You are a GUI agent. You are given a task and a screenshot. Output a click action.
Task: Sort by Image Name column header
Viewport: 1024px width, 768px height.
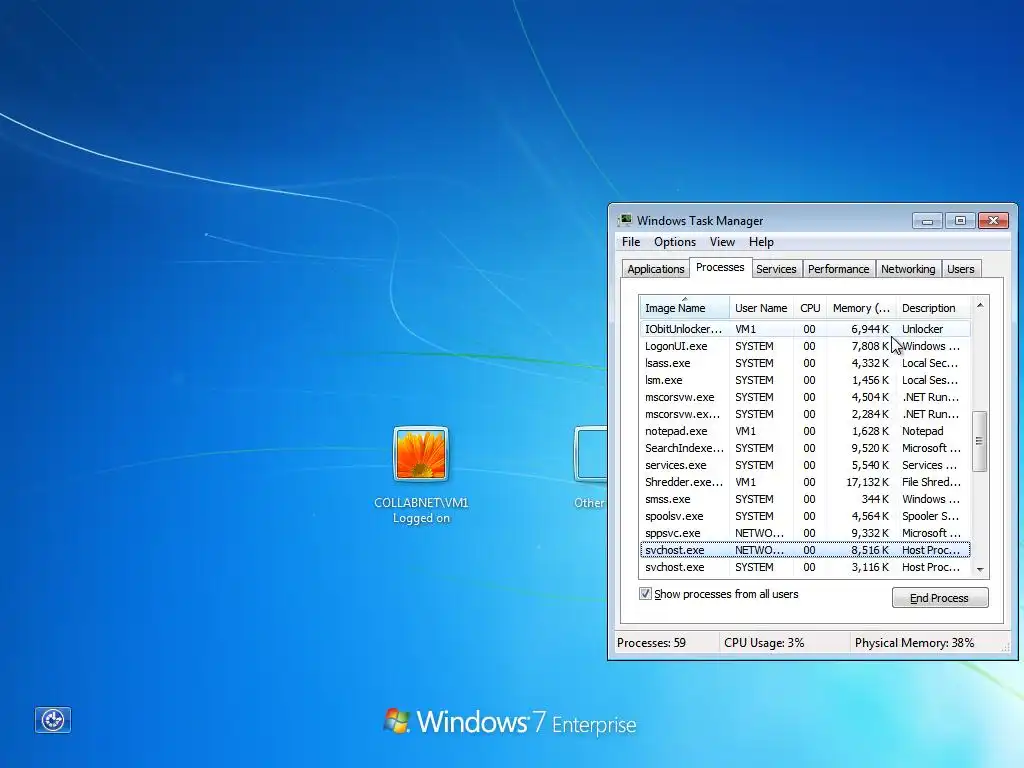point(684,308)
